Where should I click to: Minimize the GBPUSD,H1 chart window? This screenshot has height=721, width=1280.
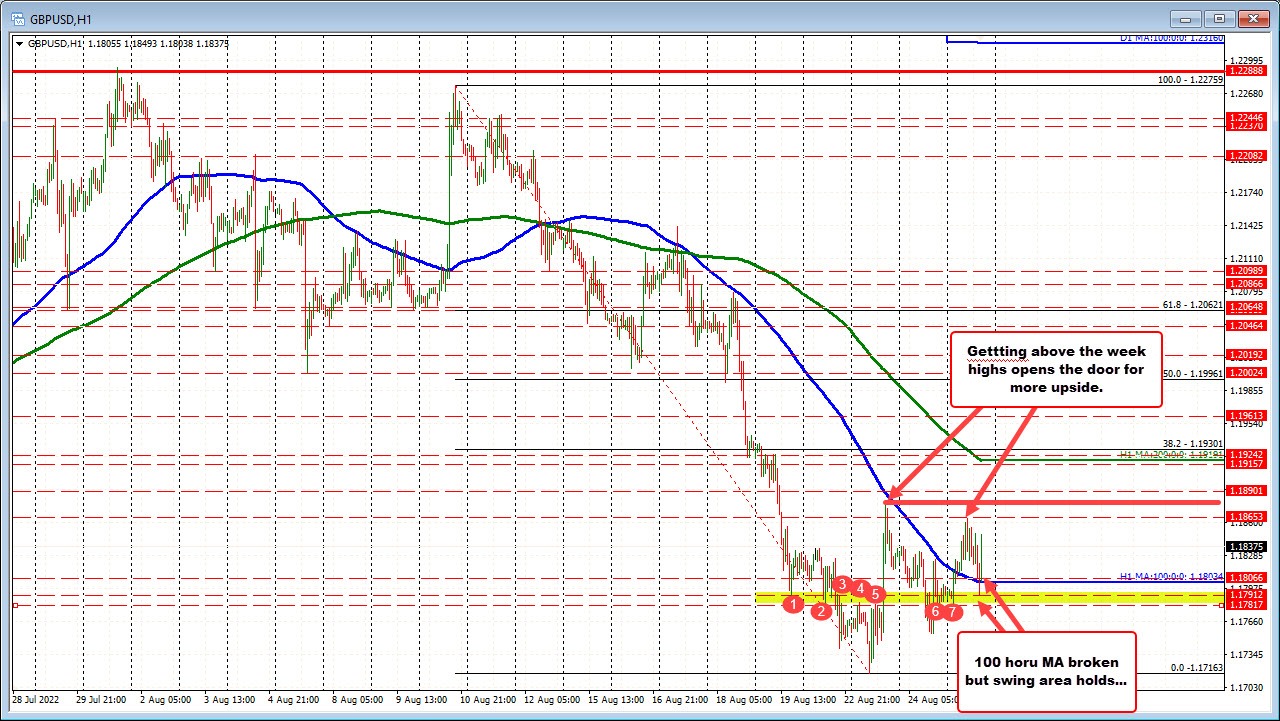(x=1184, y=18)
